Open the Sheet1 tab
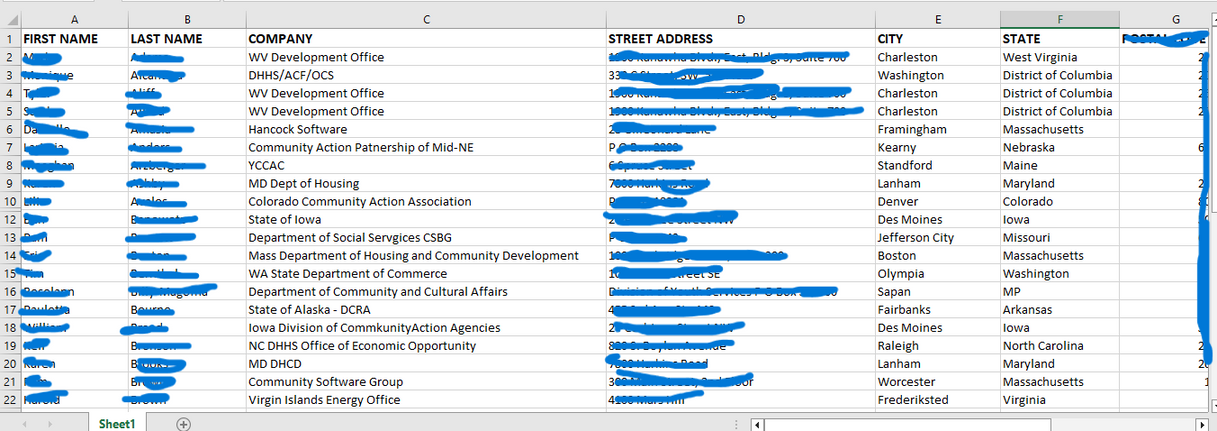Image resolution: width=1217 pixels, height=431 pixels. (117, 424)
